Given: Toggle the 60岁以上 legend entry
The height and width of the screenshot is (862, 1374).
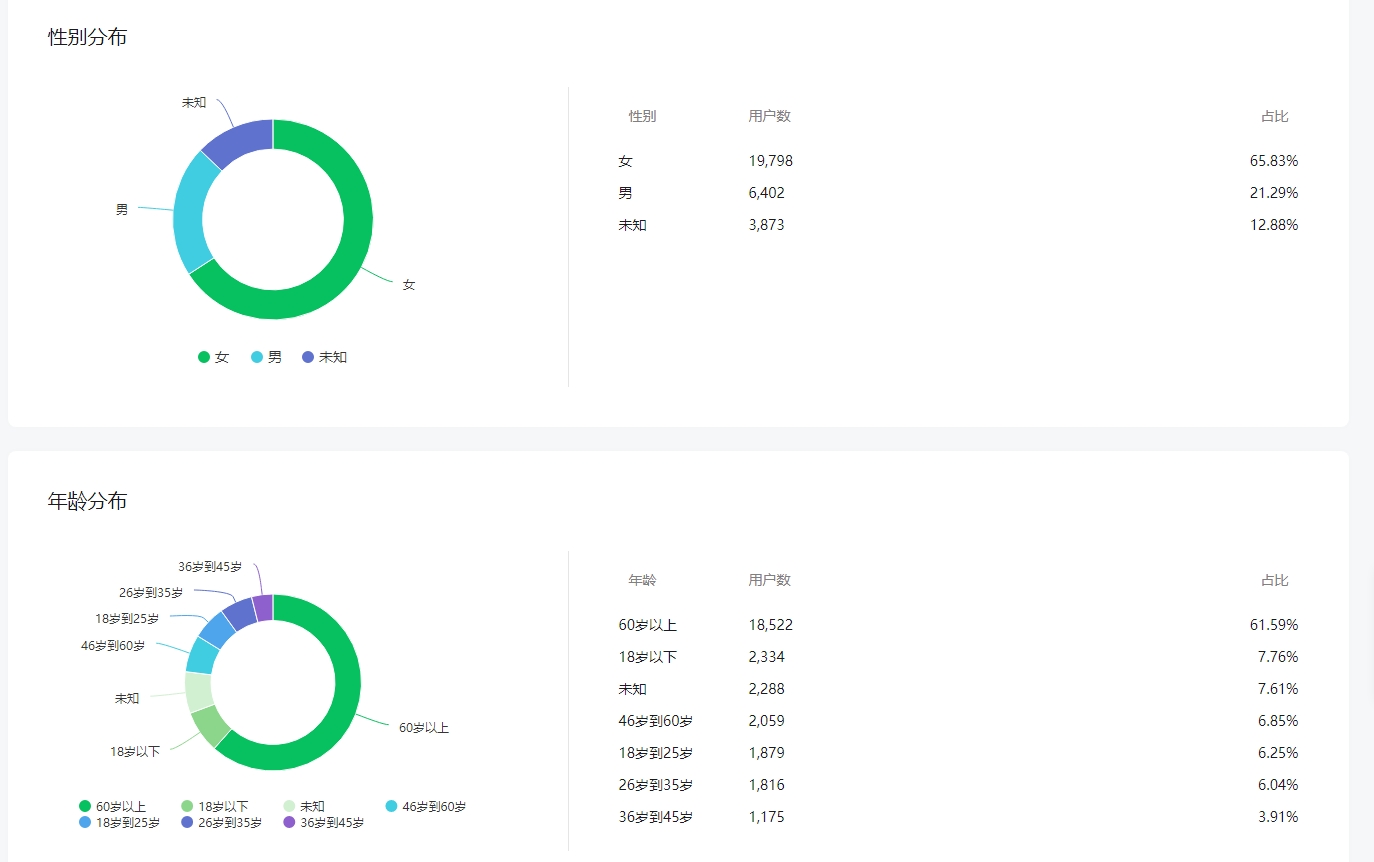Looking at the screenshot, I should pyautogui.click(x=113, y=806).
